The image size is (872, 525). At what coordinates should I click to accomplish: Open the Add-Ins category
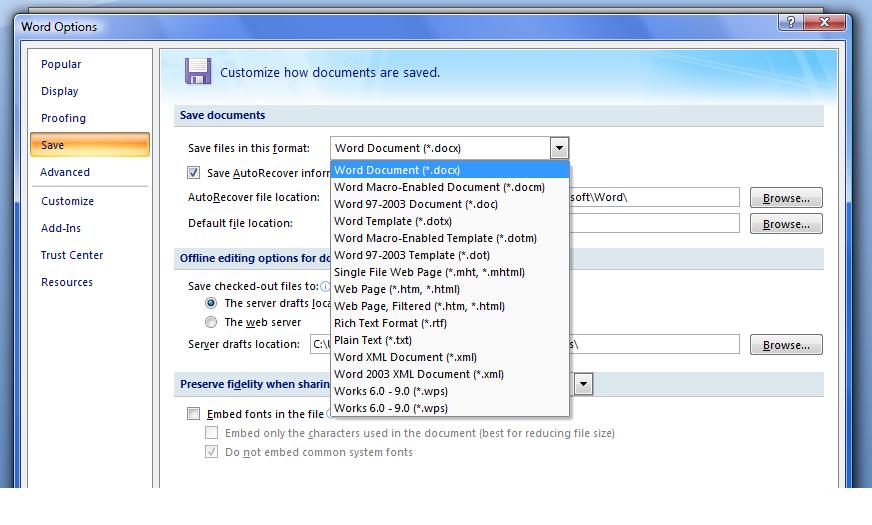pos(61,228)
